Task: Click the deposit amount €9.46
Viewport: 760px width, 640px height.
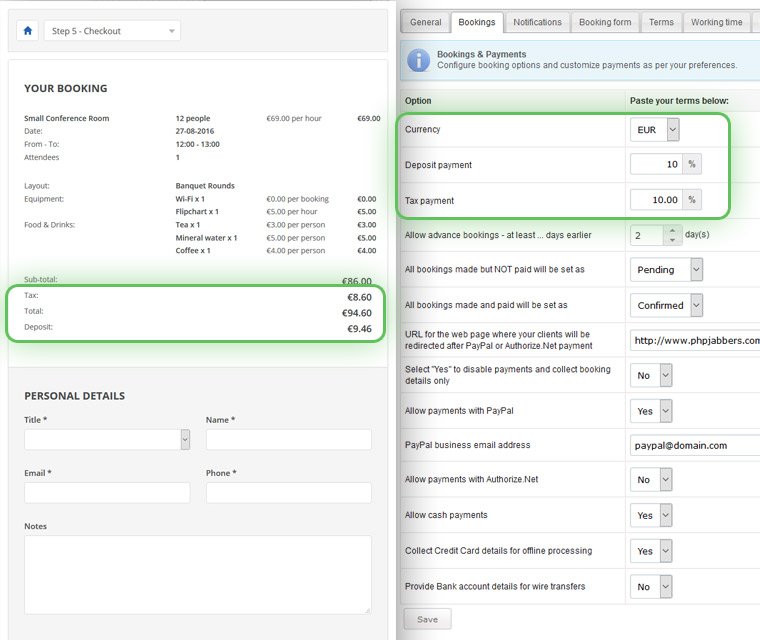Action: [359, 329]
